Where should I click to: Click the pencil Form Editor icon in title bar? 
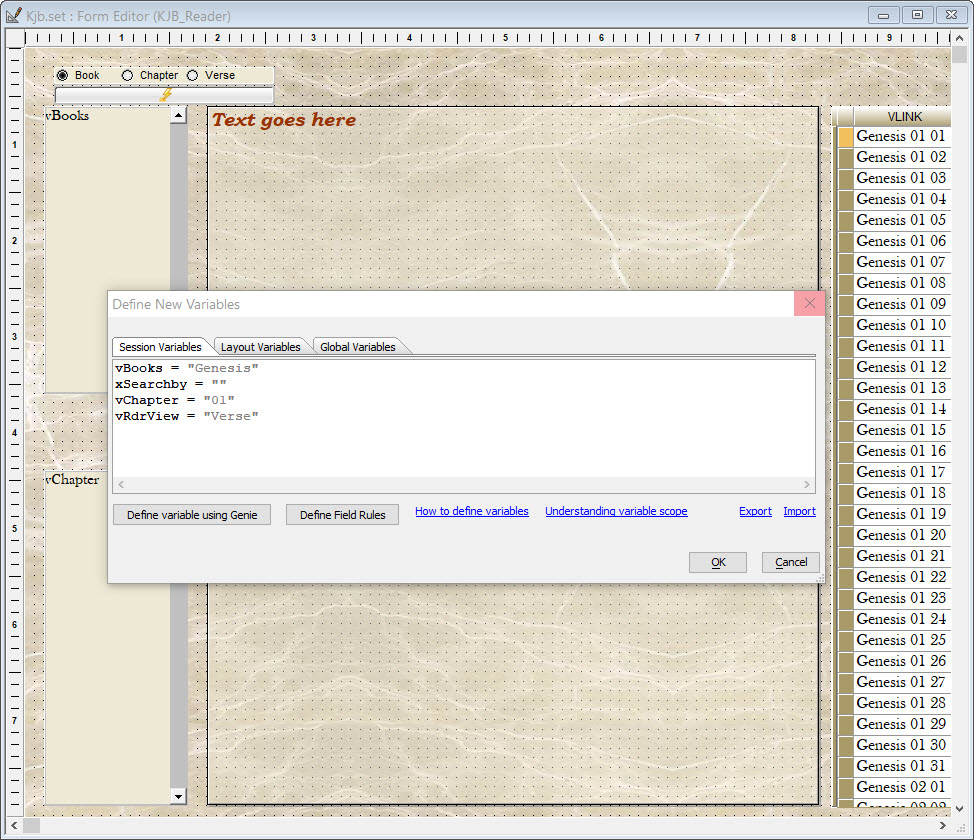pos(14,14)
